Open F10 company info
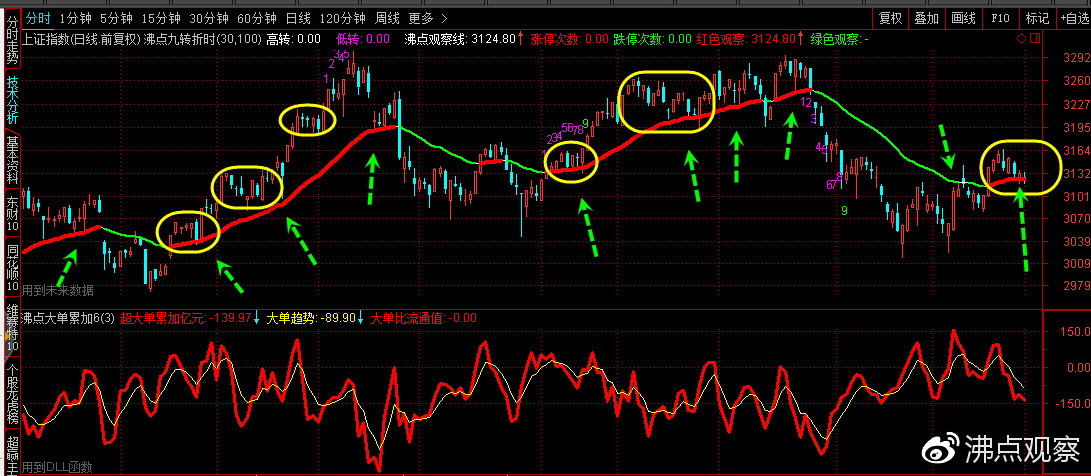This screenshot has height=476, width=1091. (1001, 18)
